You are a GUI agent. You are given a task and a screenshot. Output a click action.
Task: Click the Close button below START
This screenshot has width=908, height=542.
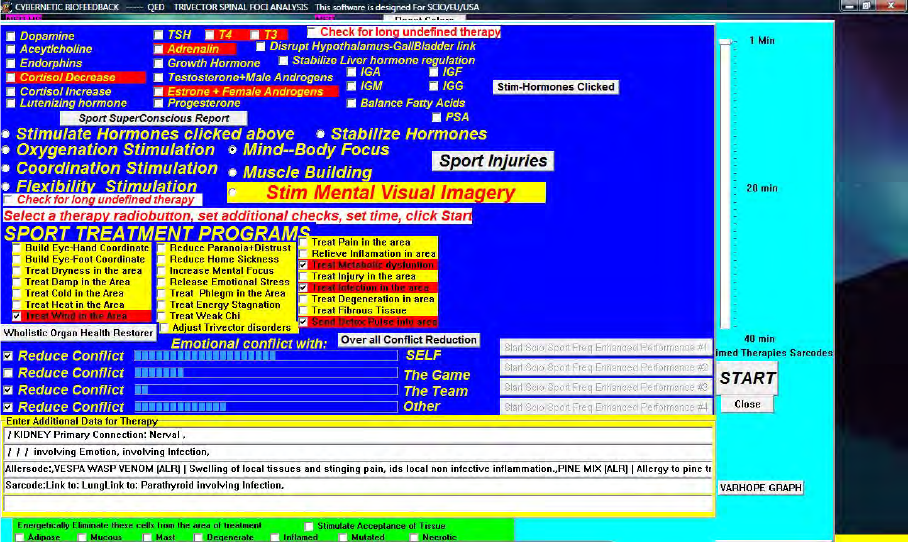coord(747,404)
